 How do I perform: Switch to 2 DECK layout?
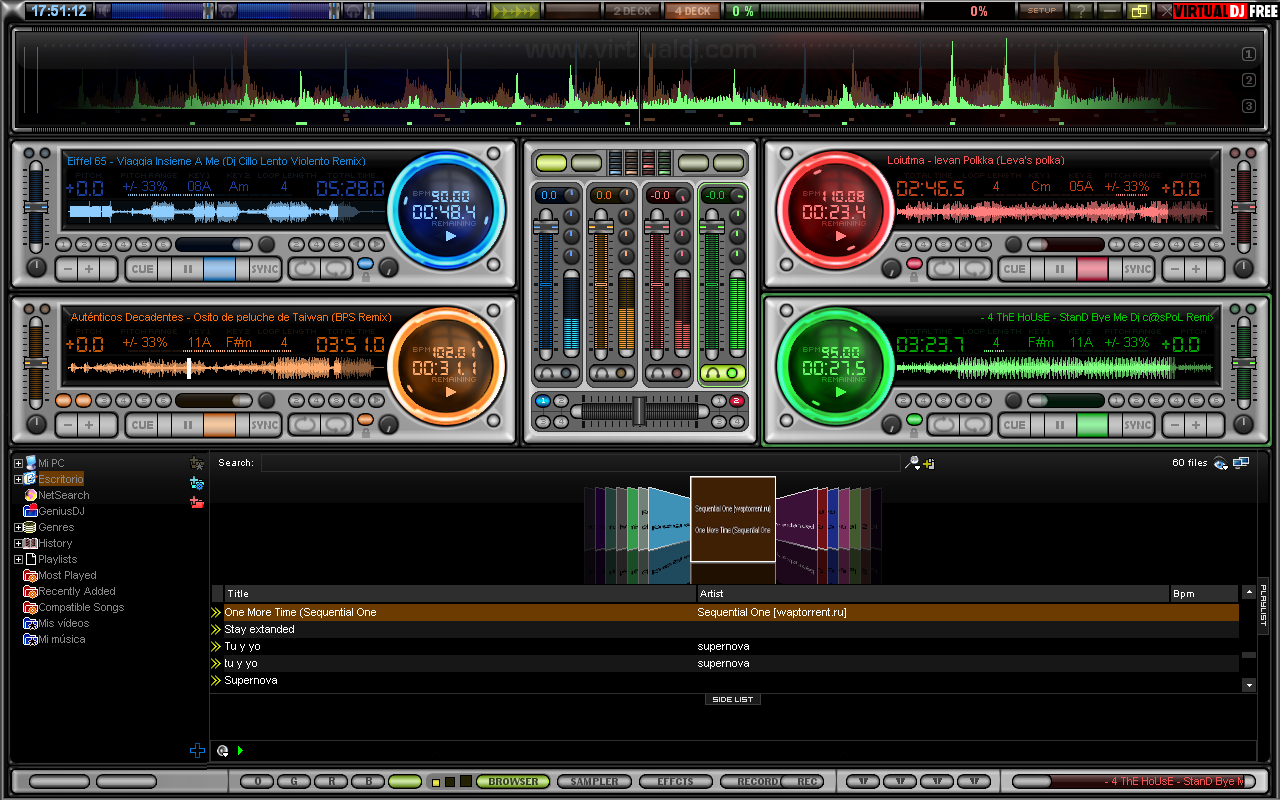(633, 11)
